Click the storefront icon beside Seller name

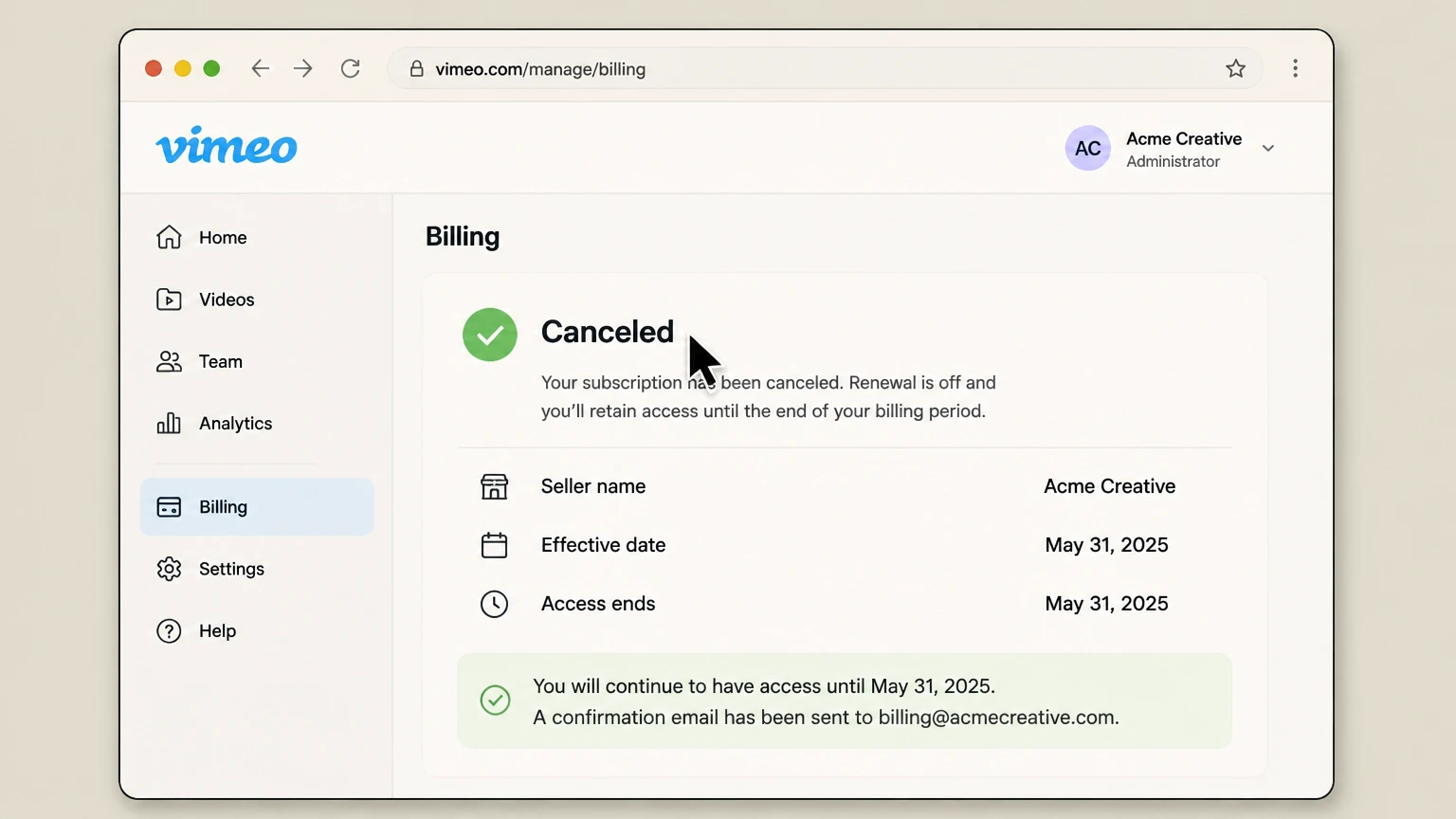[x=494, y=486]
